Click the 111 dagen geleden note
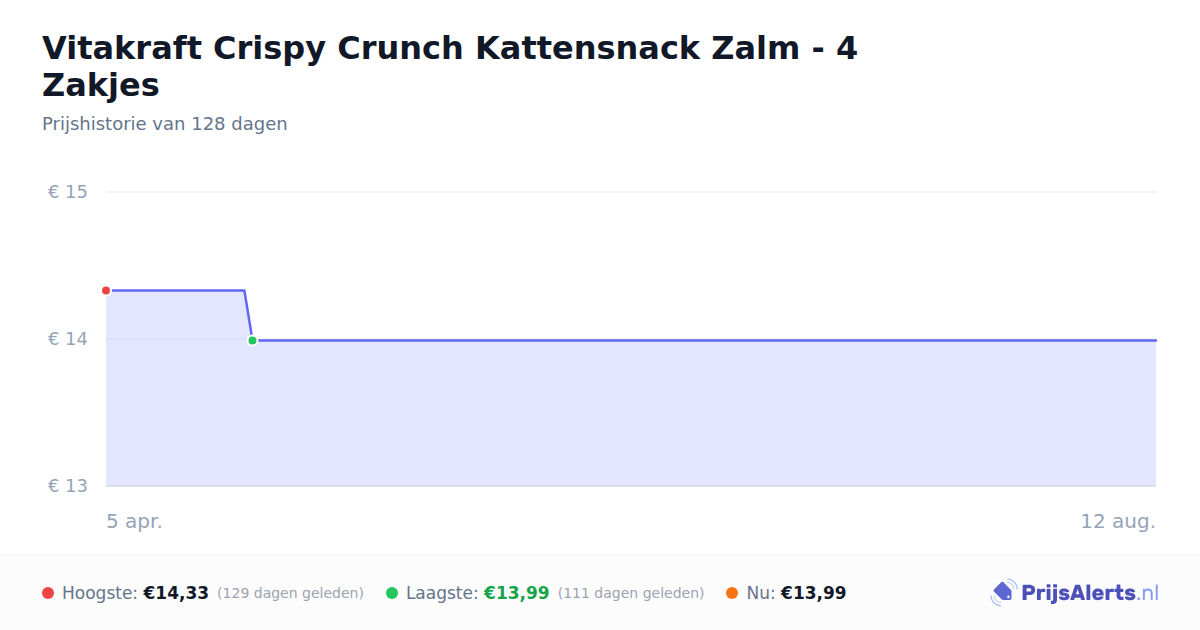The image size is (1200, 630). click(631, 593)
